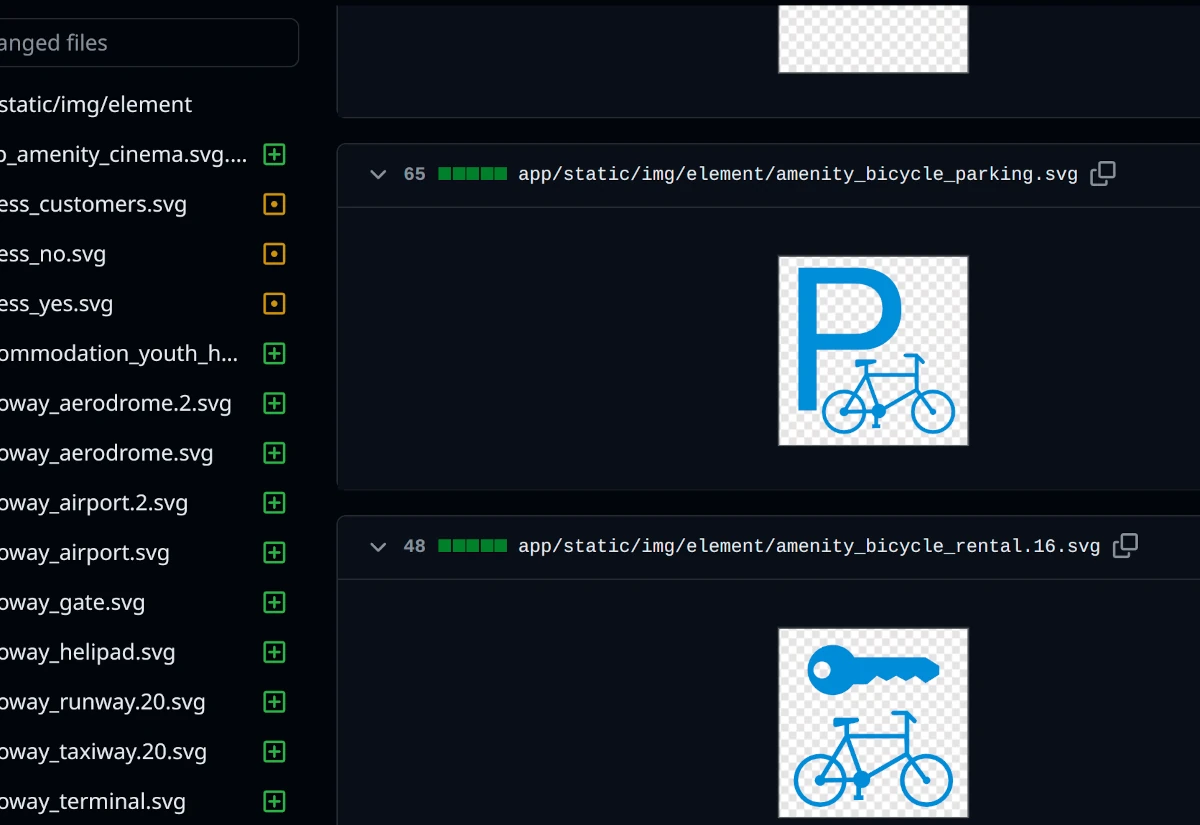Click added-file icon beside oway_terminal.svg

(x=274, y=801)
